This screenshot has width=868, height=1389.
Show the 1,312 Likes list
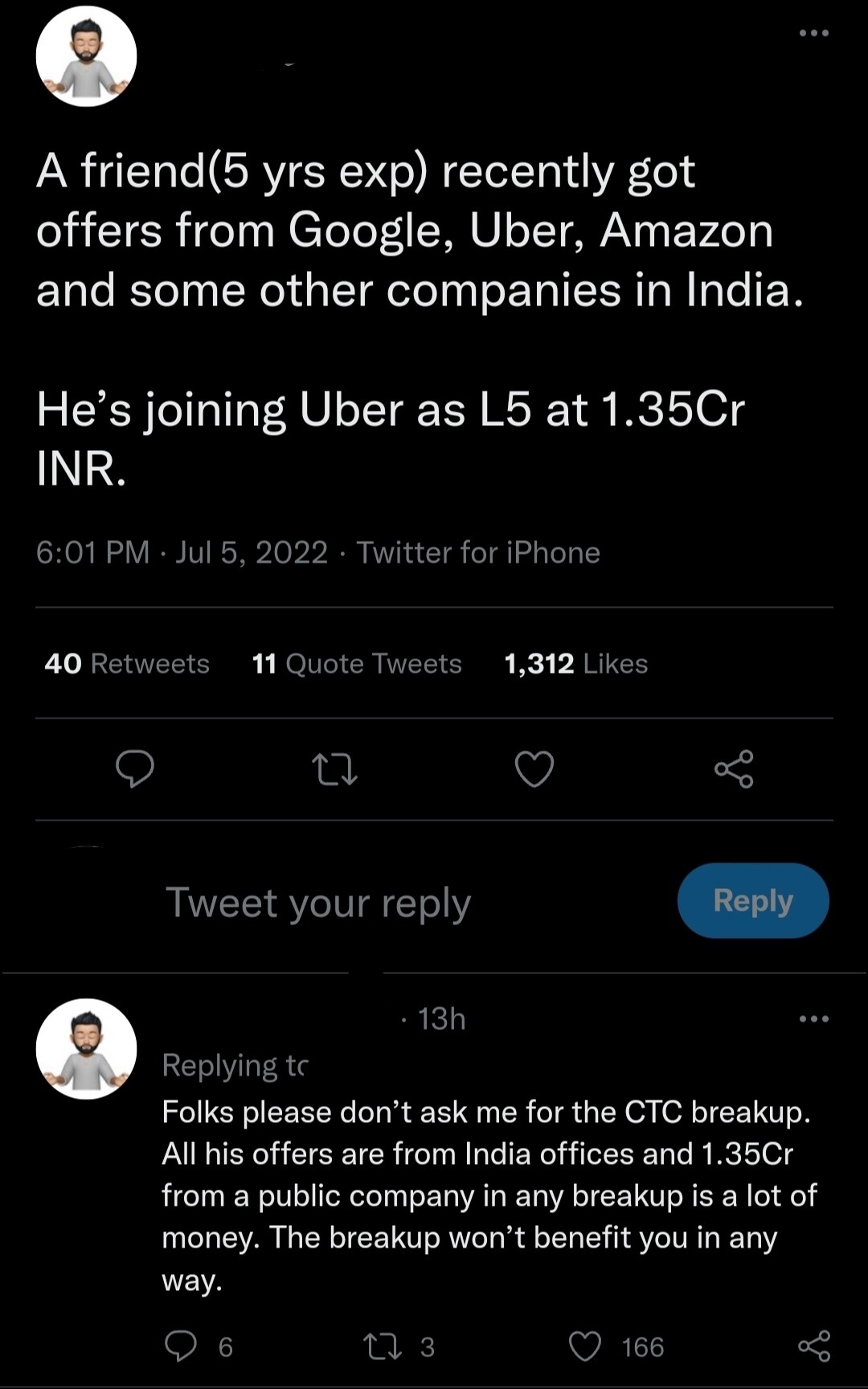[x=575, y=664]
